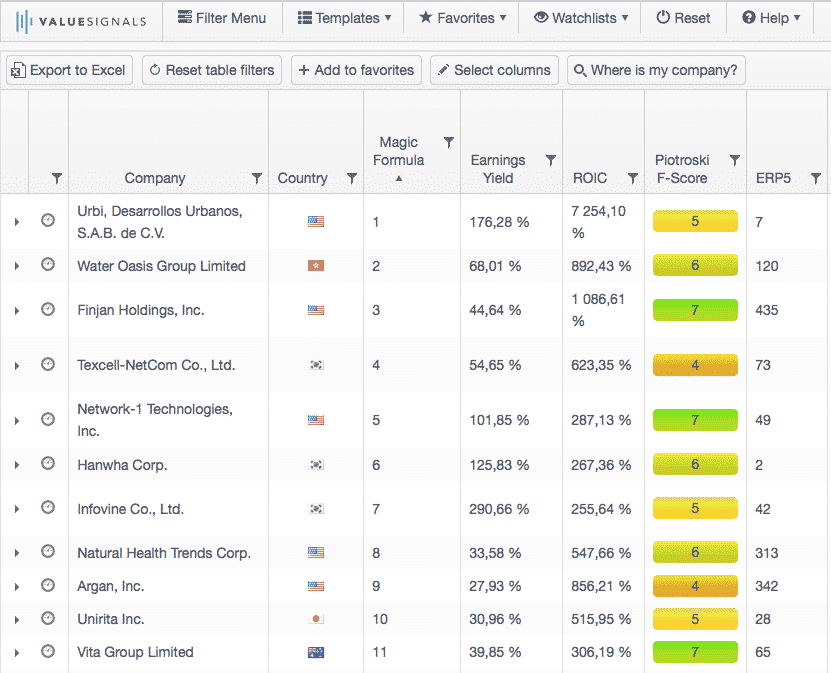
Task: Open filter icon in Earnings Yield column header
Action: [x=551, y=160]
